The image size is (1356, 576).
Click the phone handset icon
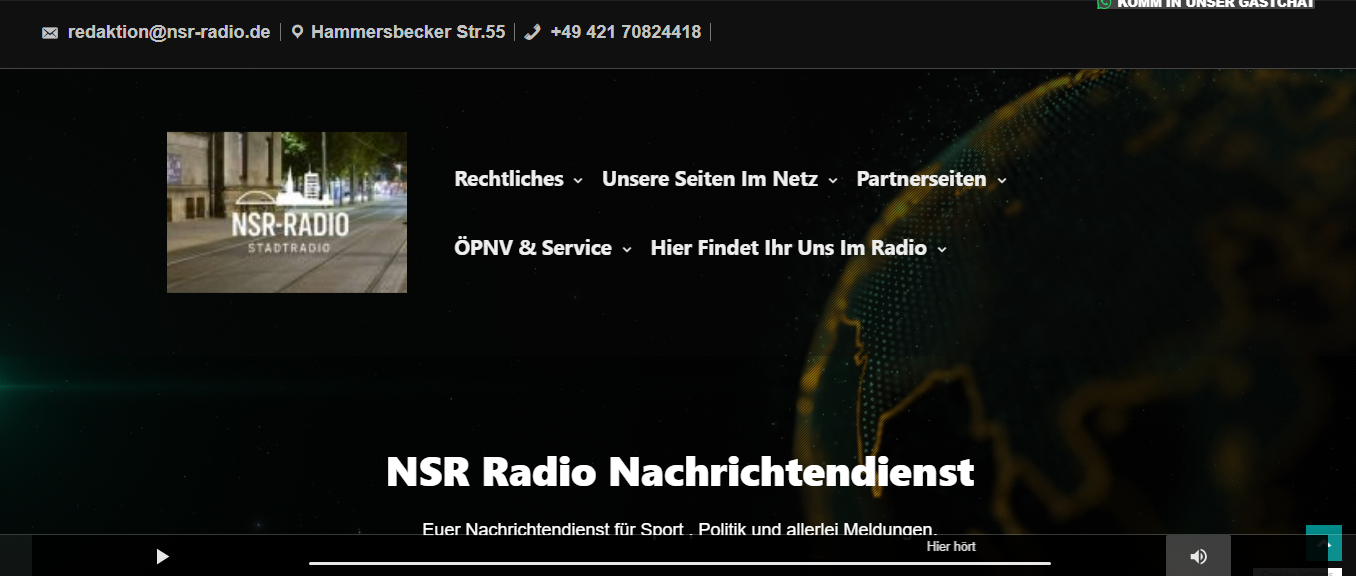point(532,33)
